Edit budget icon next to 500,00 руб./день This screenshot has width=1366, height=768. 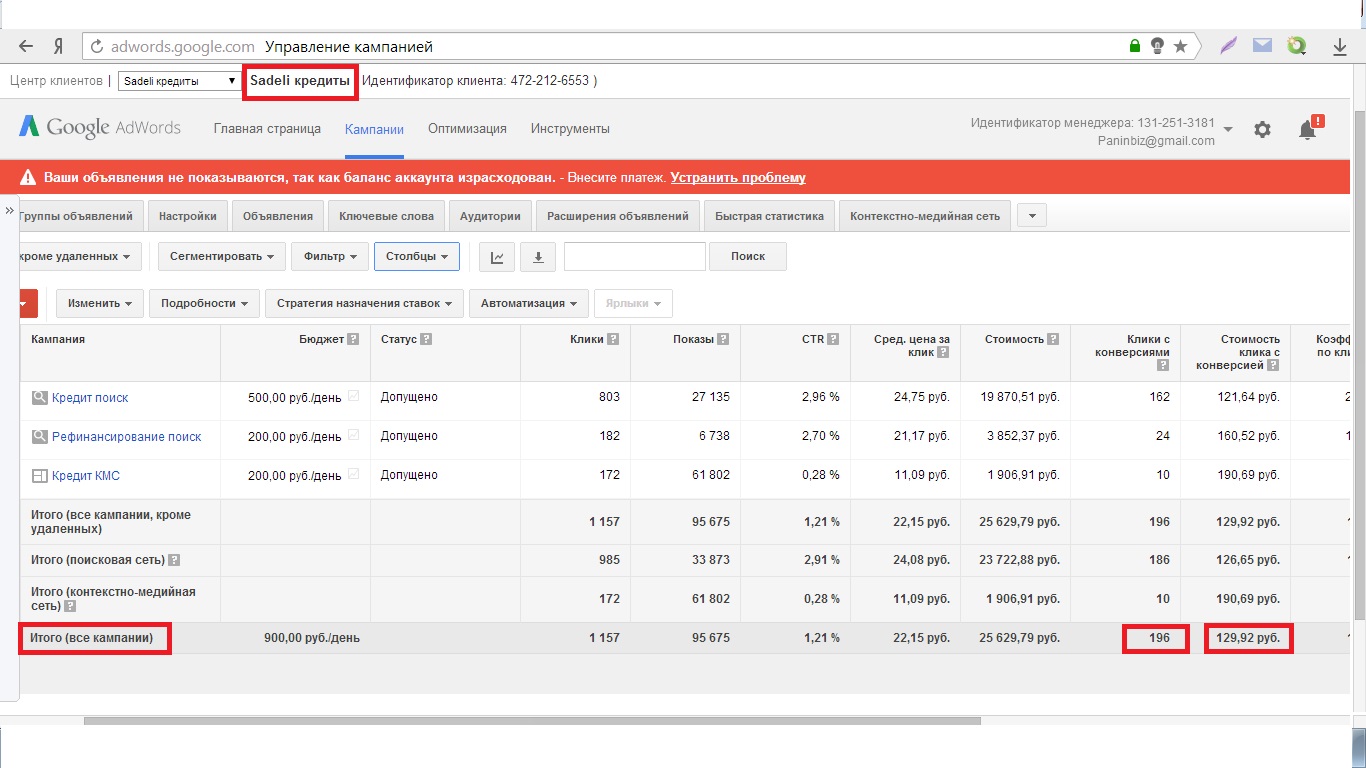pyautogui.click(x=353, y=396)
